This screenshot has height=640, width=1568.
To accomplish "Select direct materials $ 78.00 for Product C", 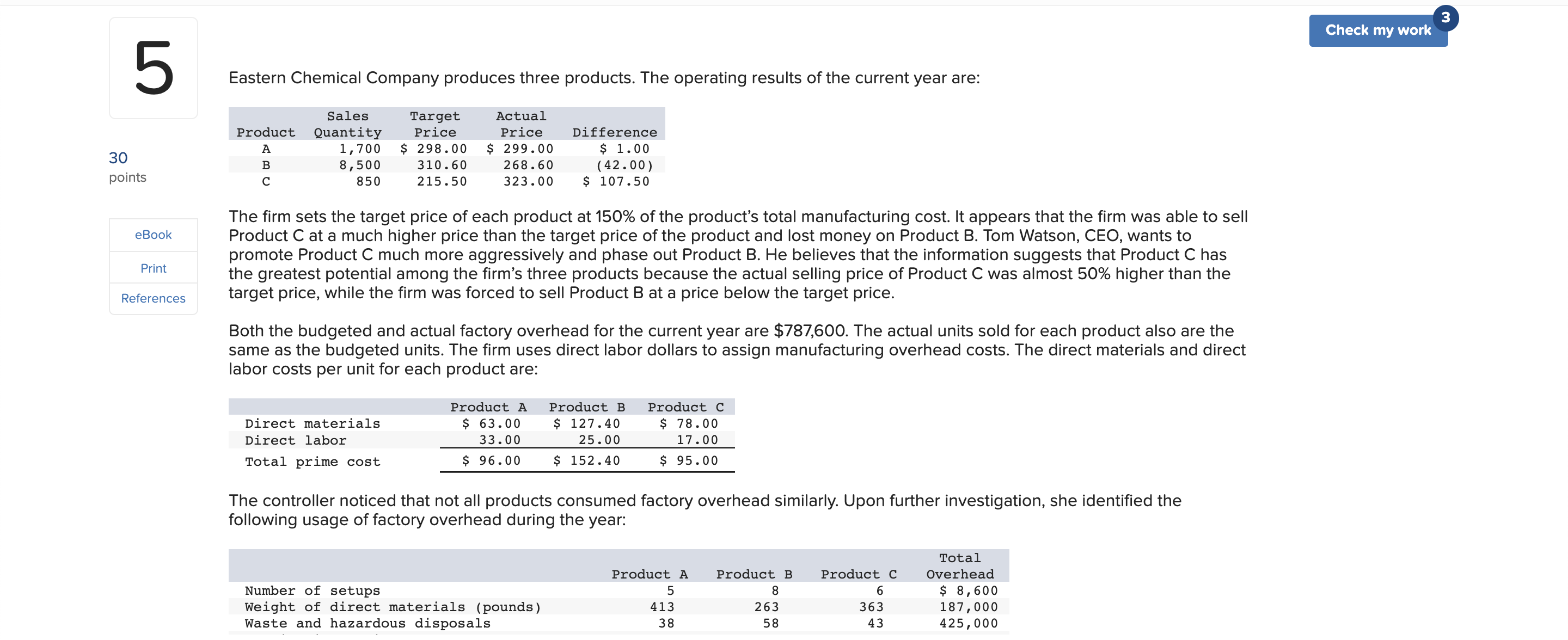I will tap(689, 424).
